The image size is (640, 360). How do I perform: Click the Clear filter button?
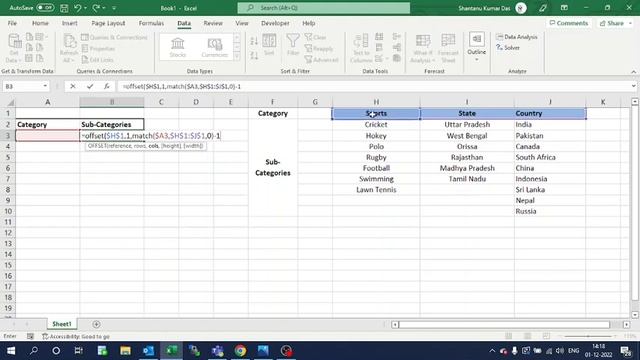point(316,37)
